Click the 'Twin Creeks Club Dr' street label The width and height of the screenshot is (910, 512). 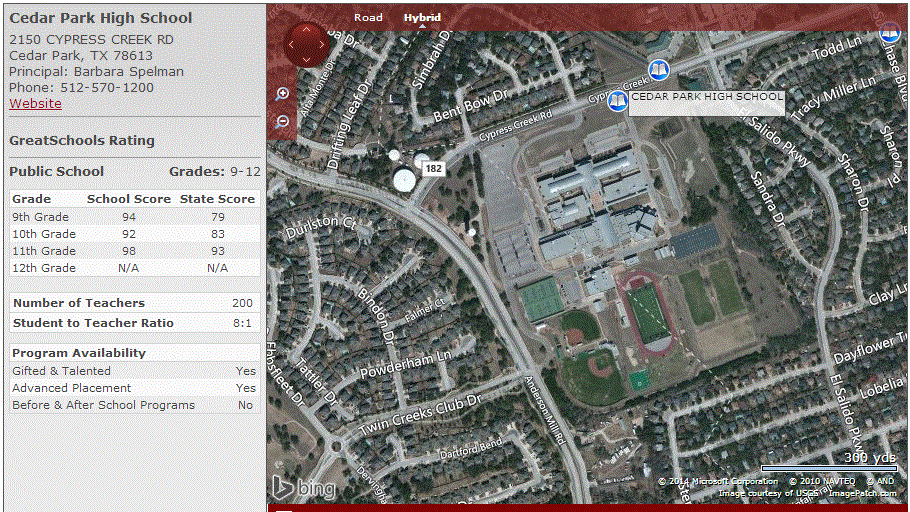pyautogui.click(x=420, y=414)
